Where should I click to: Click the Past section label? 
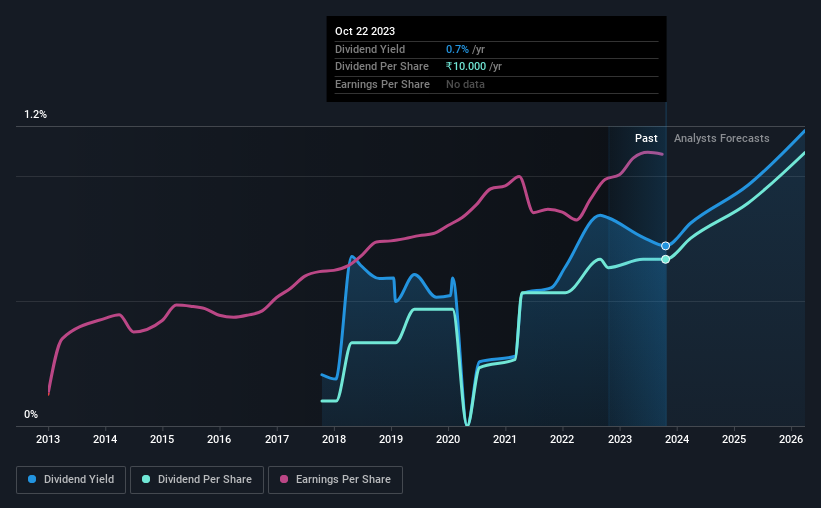[x=646, y=138]
